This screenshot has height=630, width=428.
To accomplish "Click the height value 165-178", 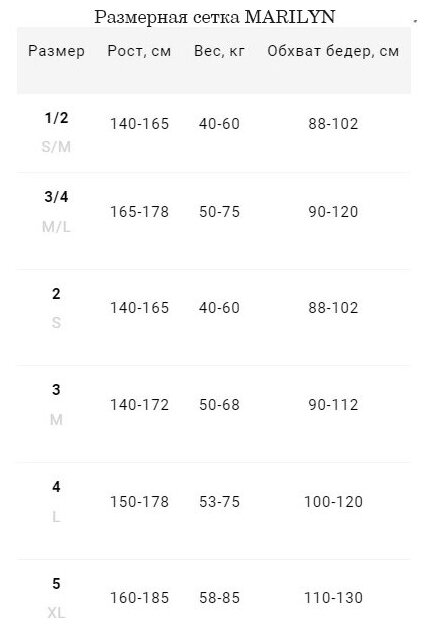I will coord(139,212).
